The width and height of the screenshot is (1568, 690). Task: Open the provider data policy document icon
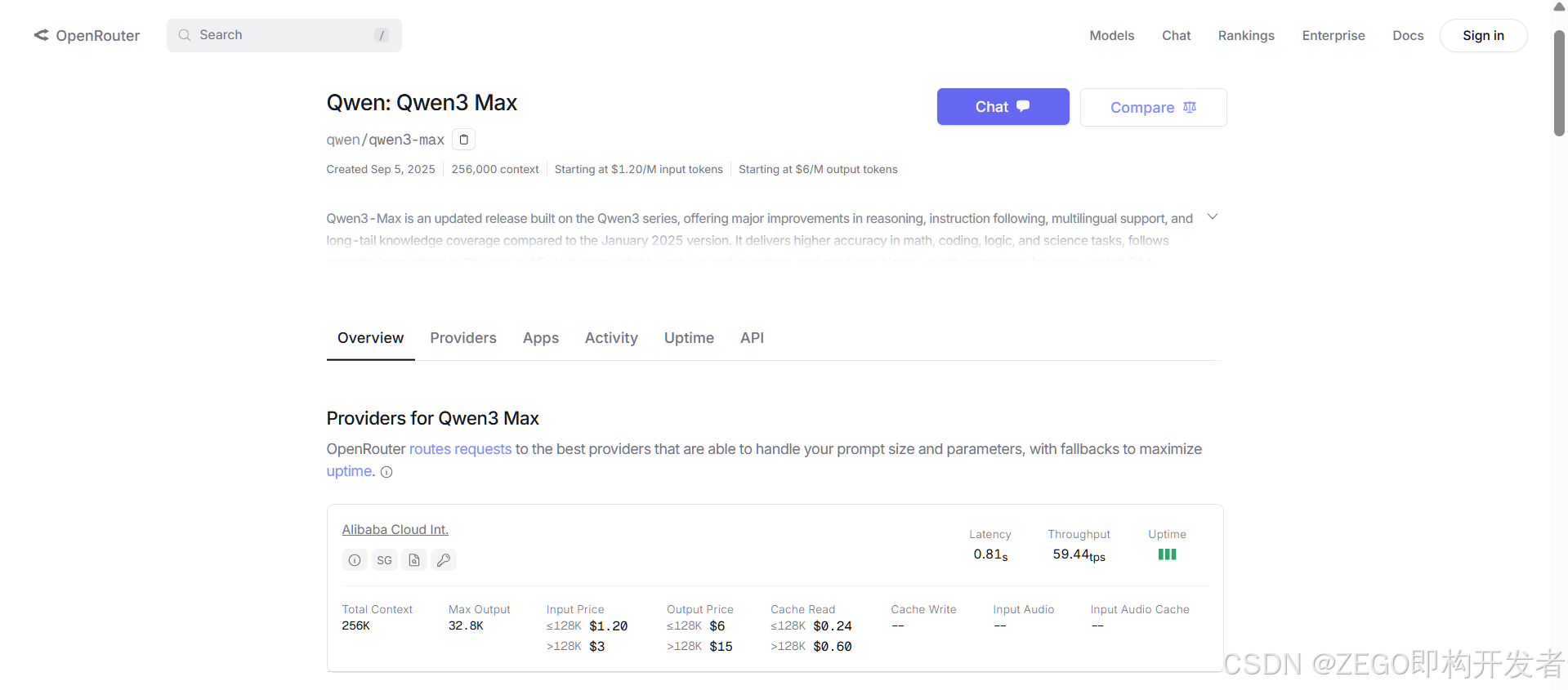click(x=414, y=560)
